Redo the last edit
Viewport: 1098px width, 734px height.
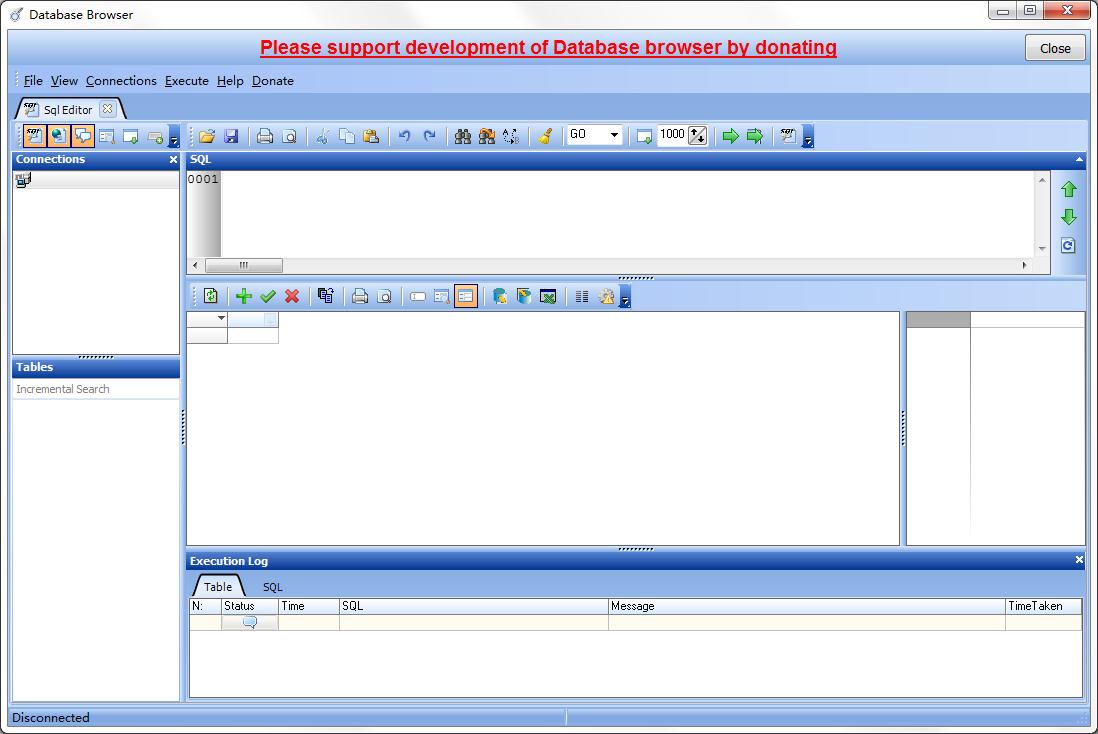click(x=429, y=136)
